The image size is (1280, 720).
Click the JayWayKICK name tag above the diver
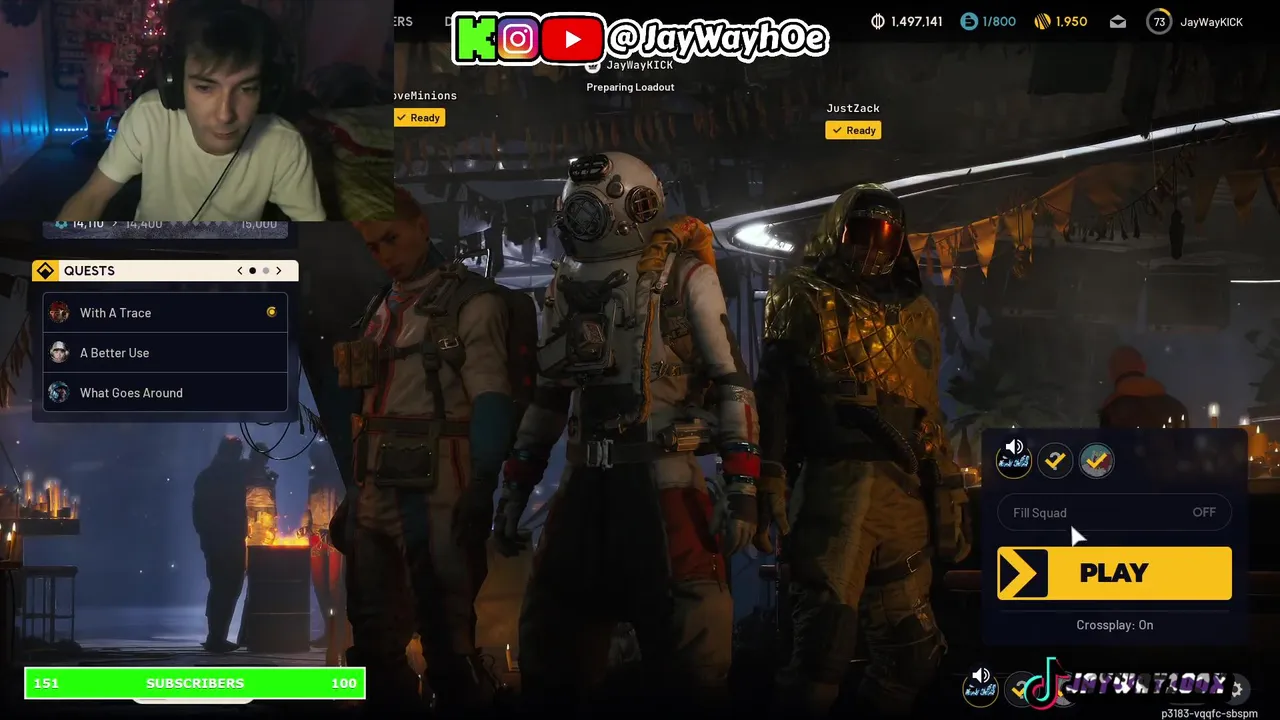coord(639,65)
